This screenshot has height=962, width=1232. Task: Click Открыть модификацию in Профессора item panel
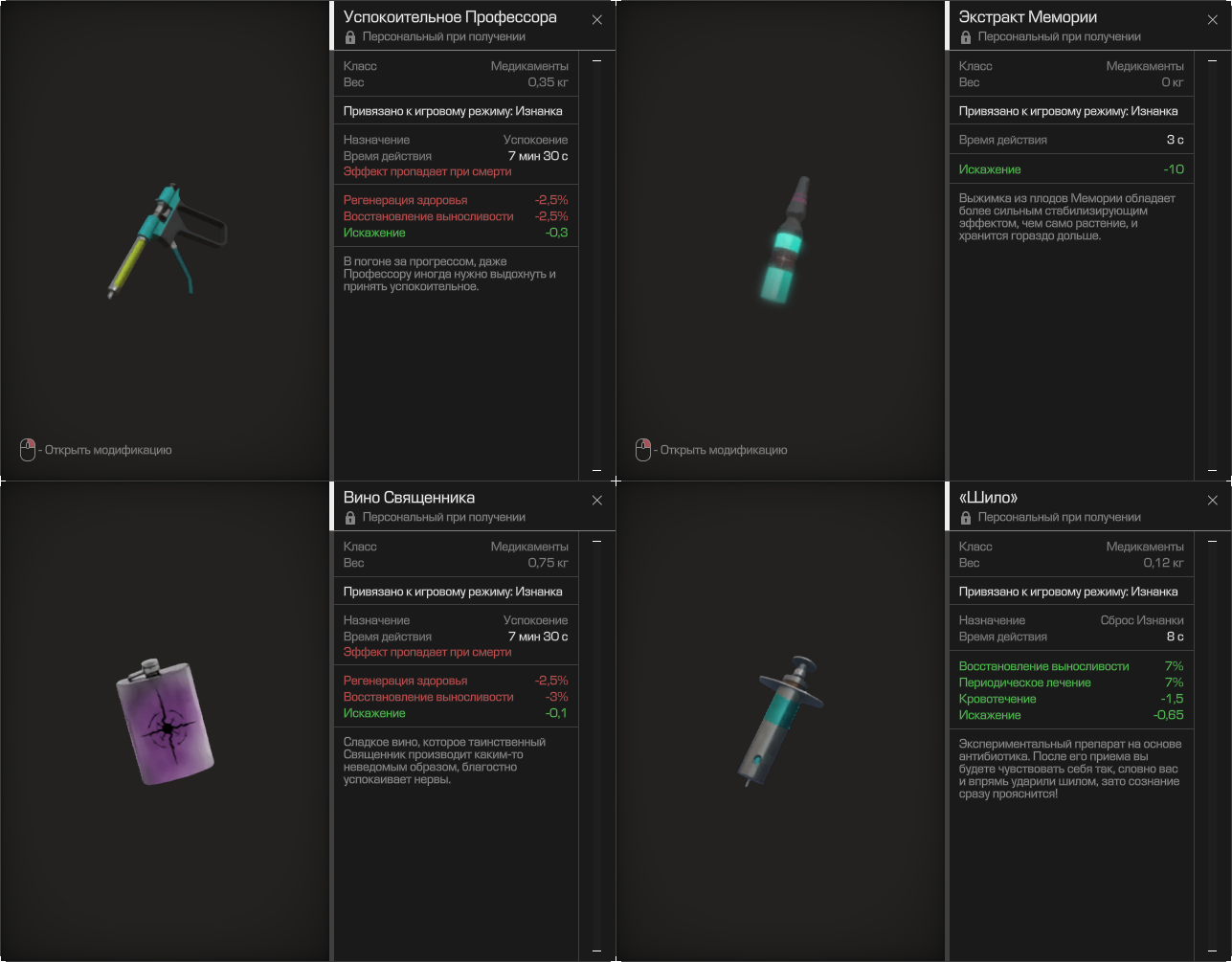[108, 450]
